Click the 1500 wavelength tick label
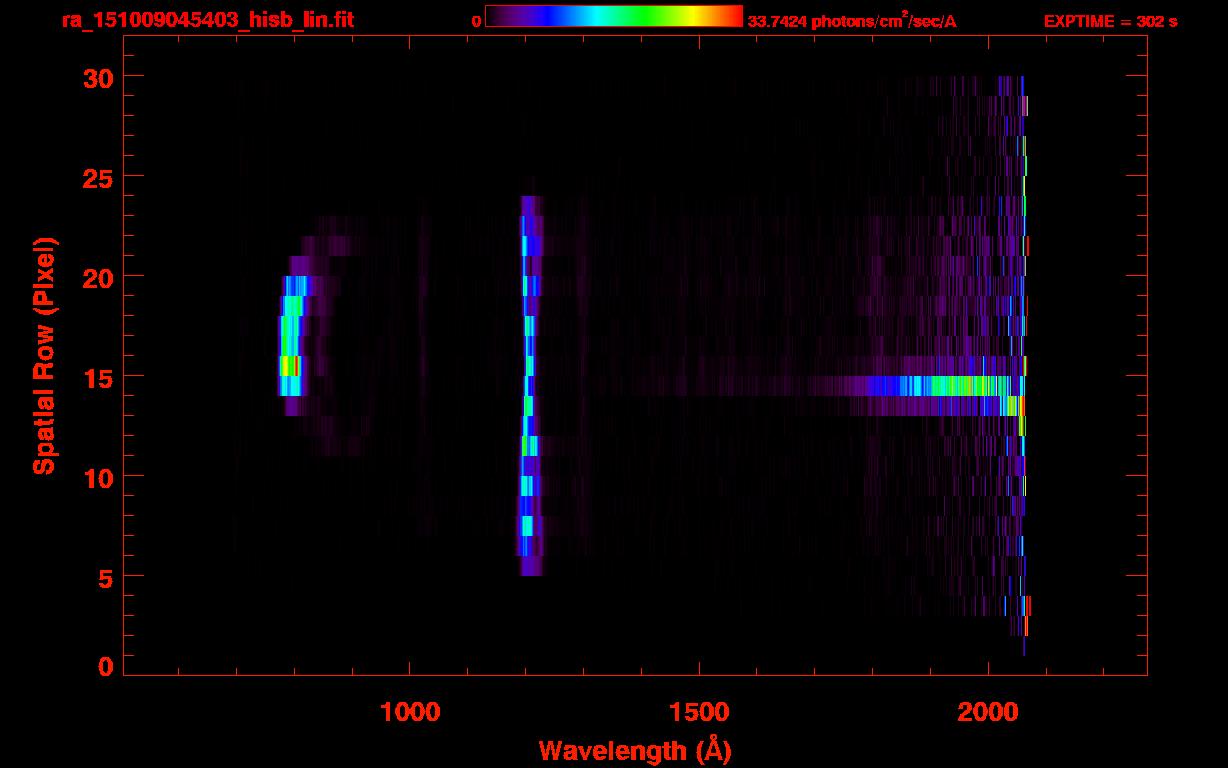 699,712
